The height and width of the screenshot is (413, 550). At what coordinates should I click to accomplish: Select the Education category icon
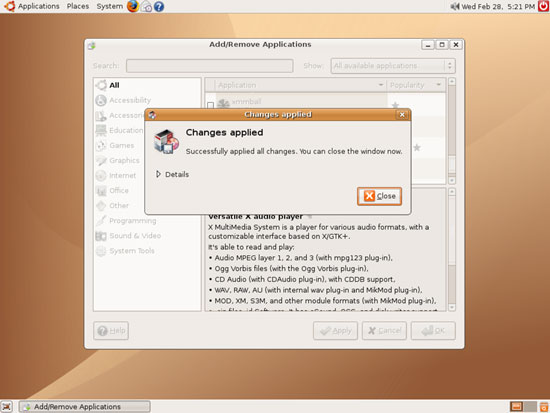point(101,131)
